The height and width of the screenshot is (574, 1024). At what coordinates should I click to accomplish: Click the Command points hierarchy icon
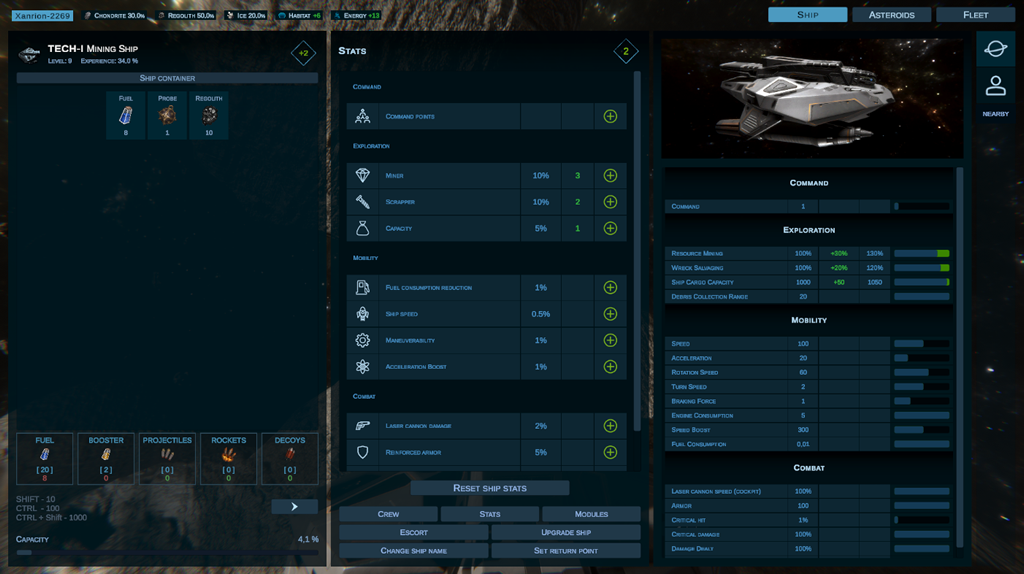pyautogui.click(x=362, y=116)
